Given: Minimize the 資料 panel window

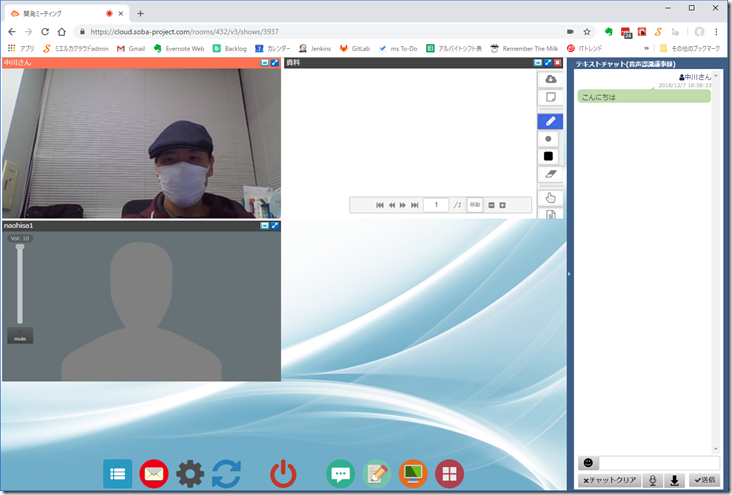Looking at the screenshot, I should 538,63.
